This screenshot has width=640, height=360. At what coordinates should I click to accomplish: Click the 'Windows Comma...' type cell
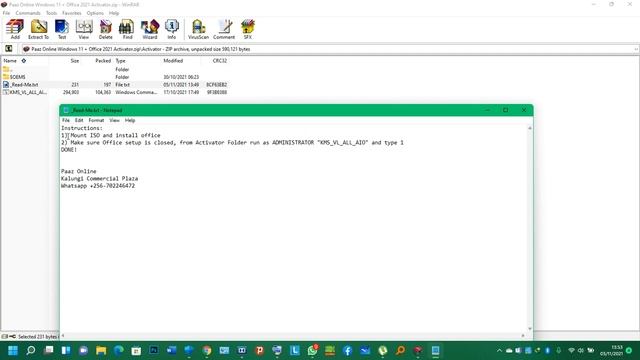click(x=136, y=92)
